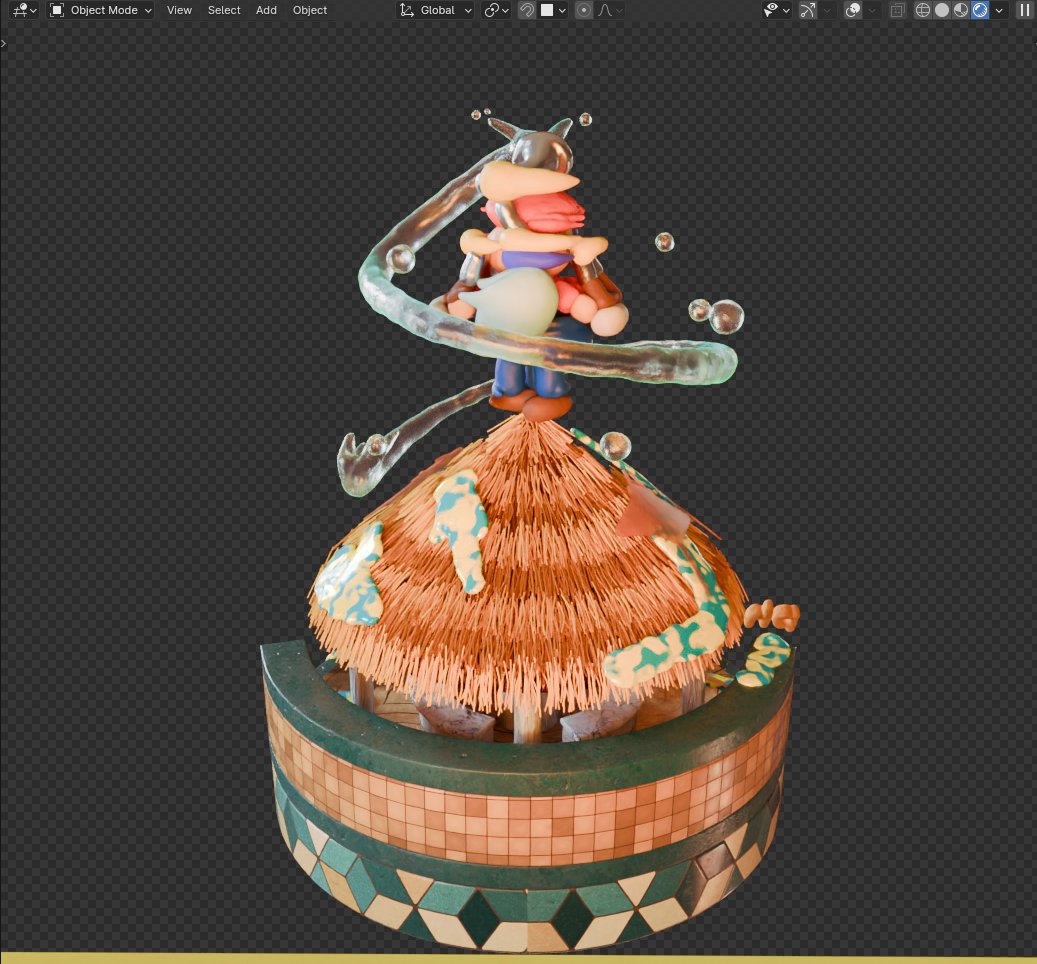Open the View menu
Screen dimensions: 1037x964
[179, 10]
